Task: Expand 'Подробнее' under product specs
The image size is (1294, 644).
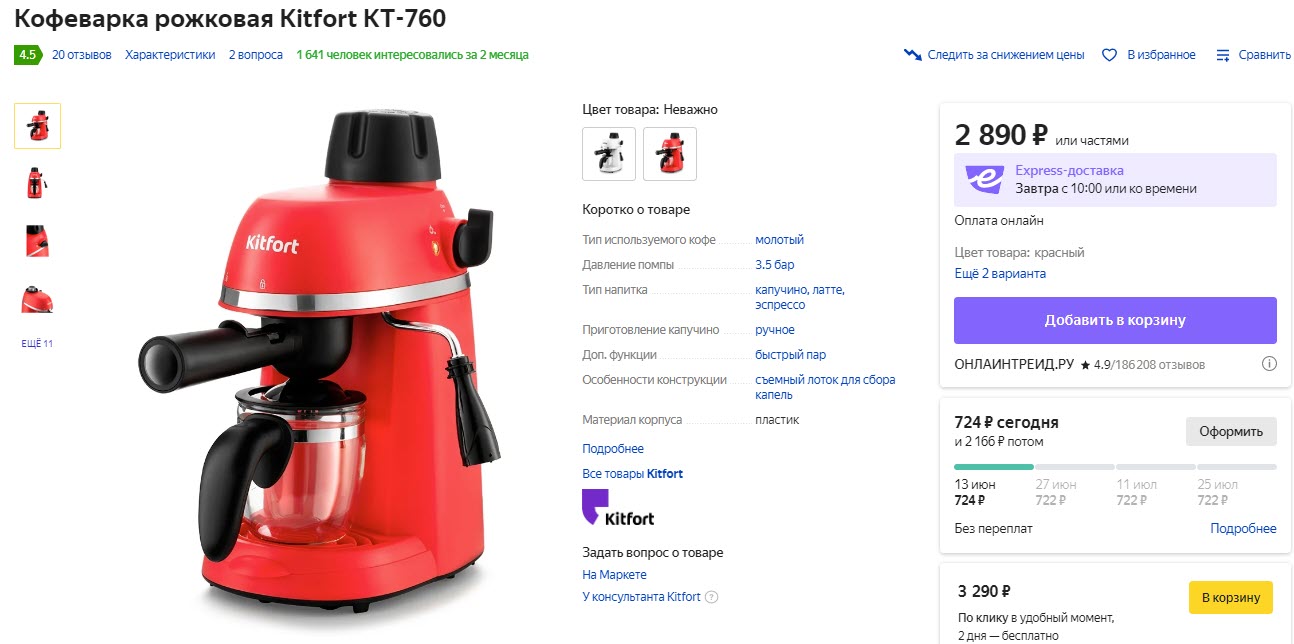Action: tap(613, 449)
